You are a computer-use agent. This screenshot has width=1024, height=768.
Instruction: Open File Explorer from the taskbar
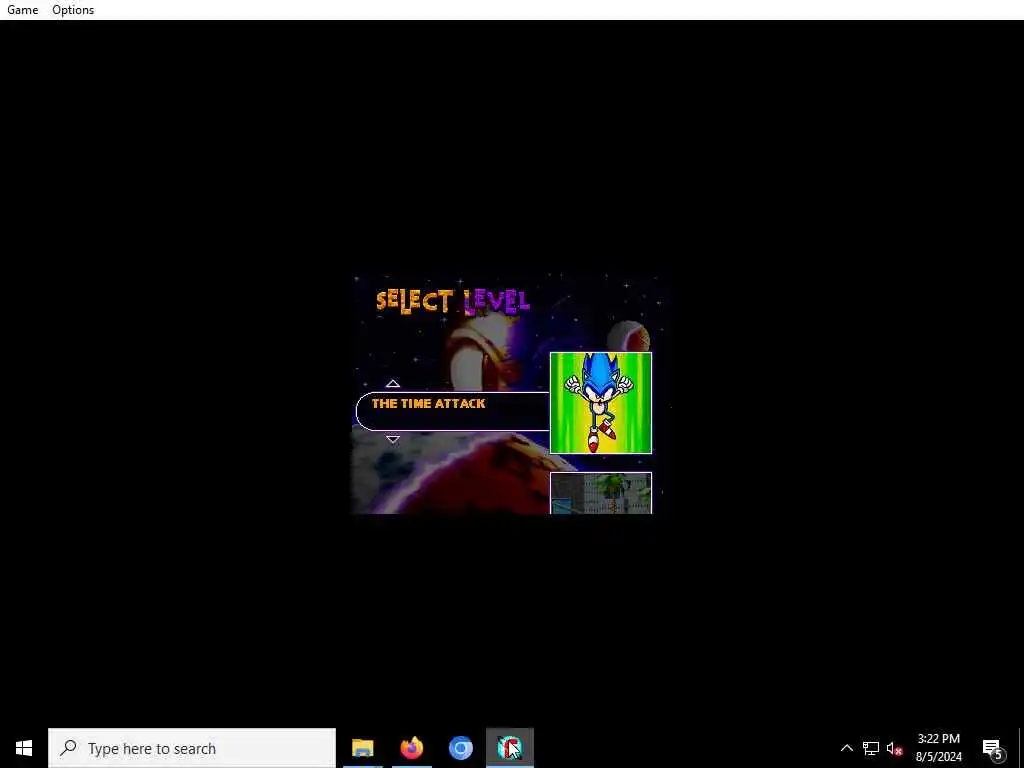coord(362,748)
